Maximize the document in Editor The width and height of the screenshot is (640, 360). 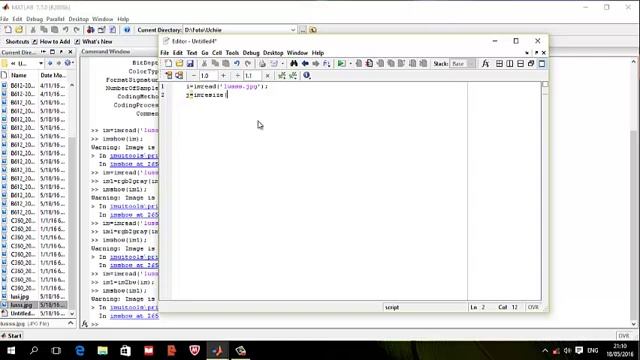click(x=542, y=64)
